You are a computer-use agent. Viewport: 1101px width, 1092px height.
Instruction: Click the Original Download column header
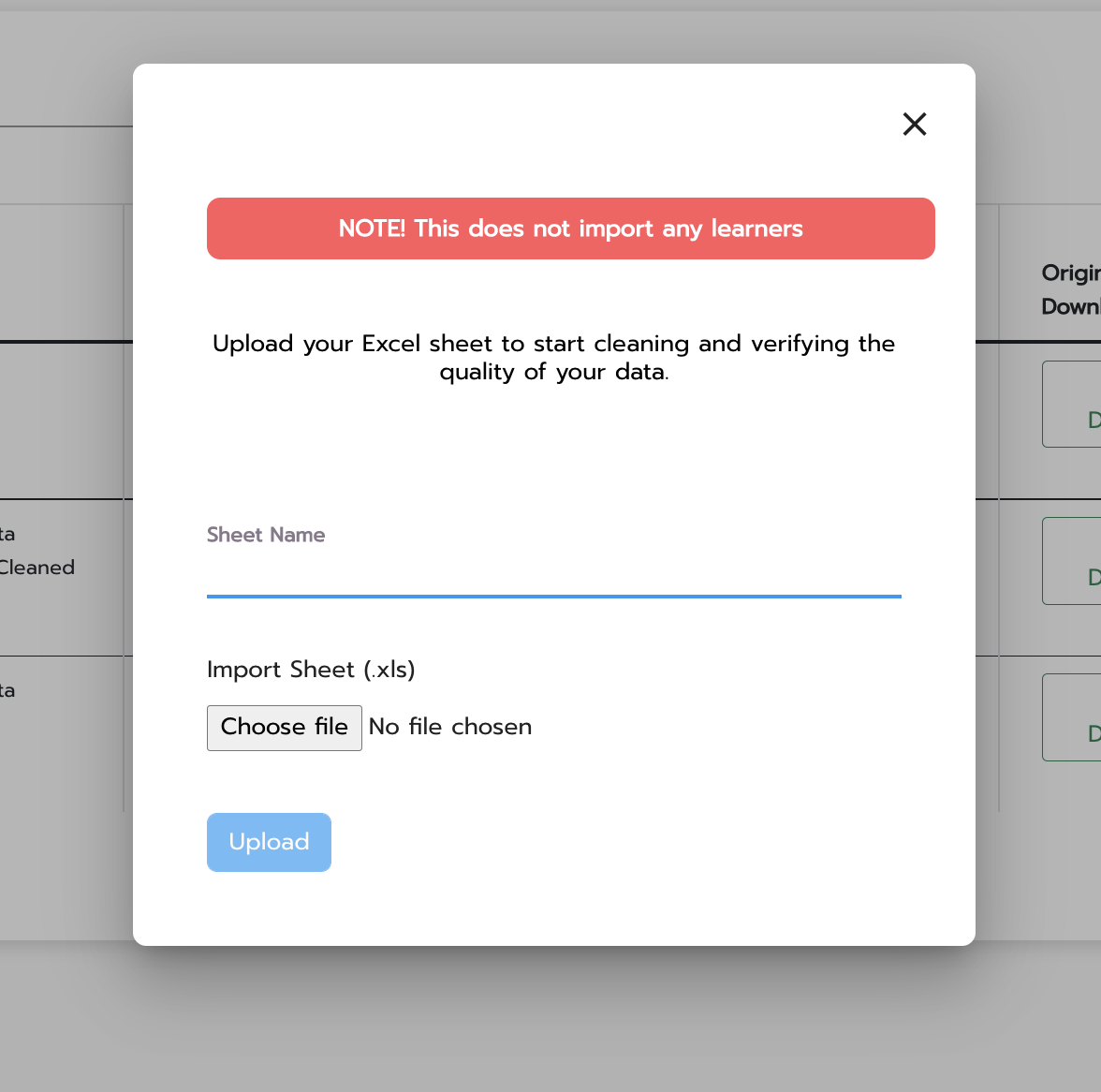1071,289
